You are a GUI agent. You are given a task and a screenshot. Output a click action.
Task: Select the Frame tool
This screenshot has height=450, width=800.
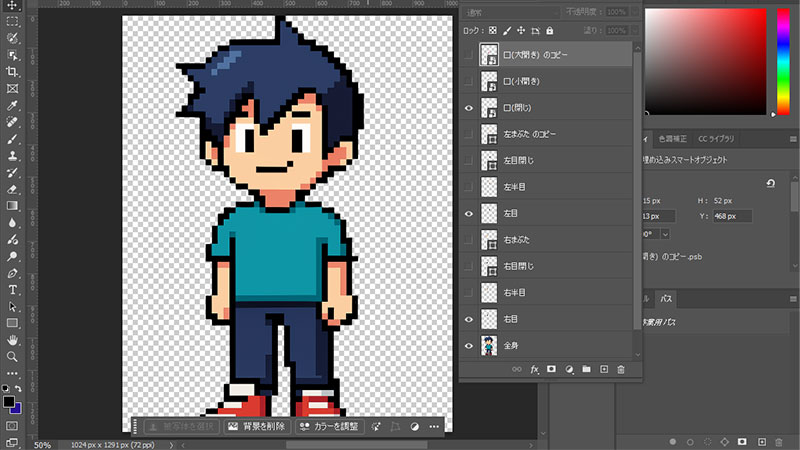point(12,88)
